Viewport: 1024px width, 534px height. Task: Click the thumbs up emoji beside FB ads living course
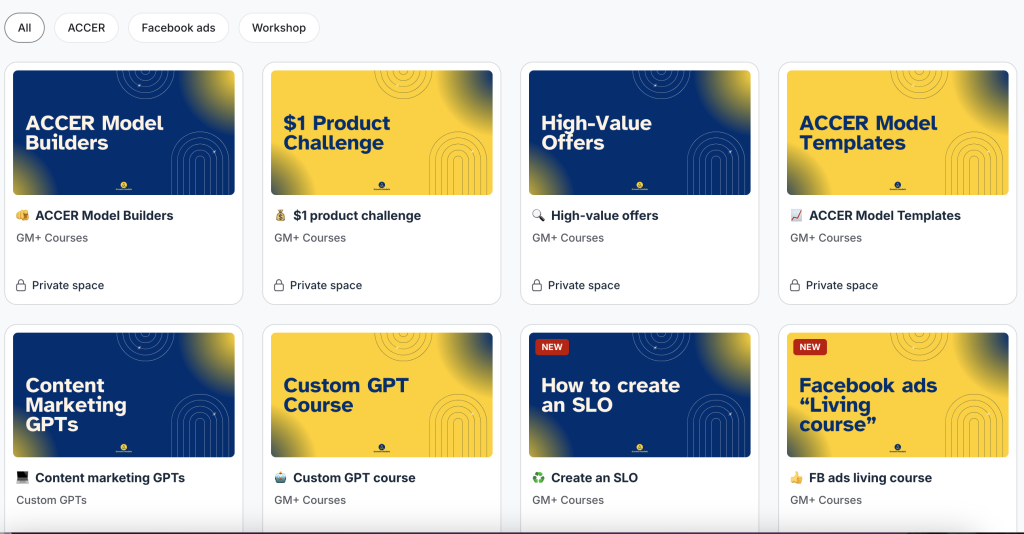[x=796, y=478]
